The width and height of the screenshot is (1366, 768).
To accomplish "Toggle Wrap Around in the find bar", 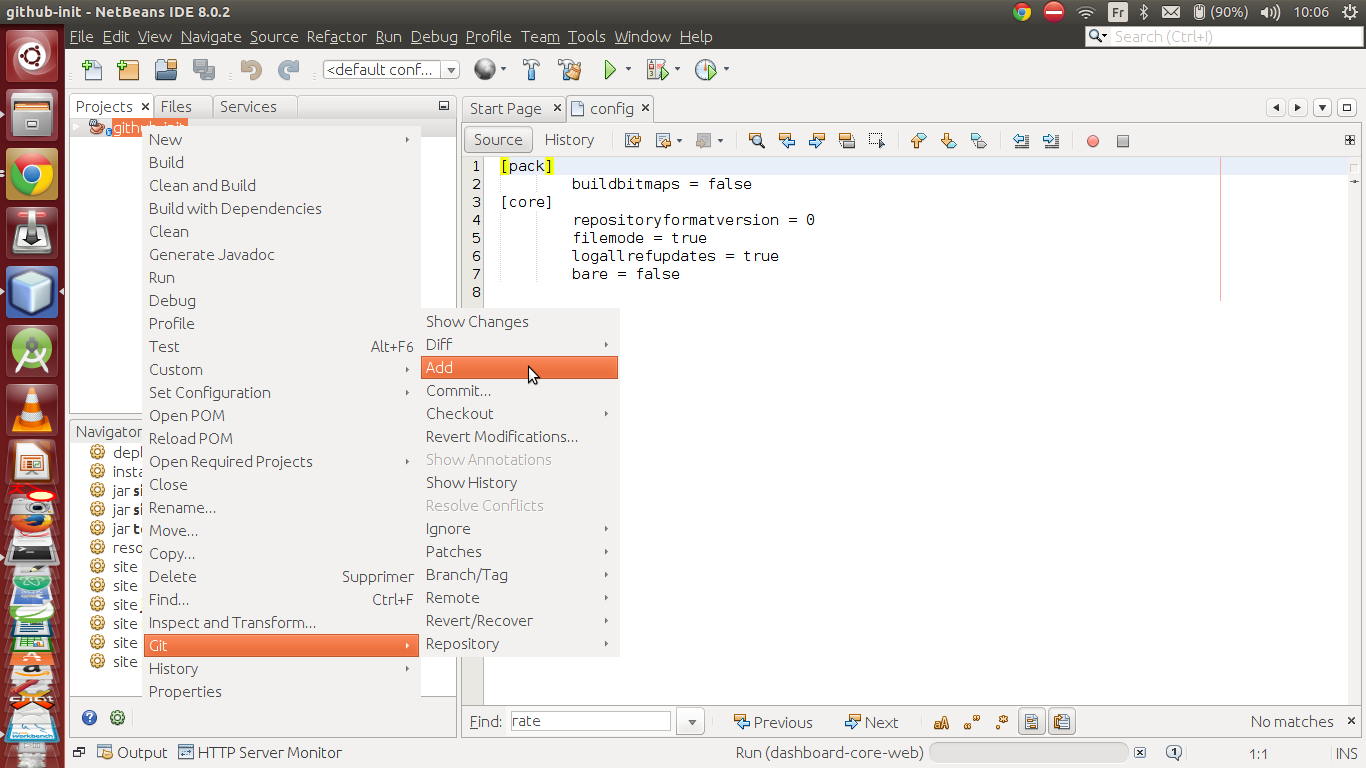I will point(1061,722).
